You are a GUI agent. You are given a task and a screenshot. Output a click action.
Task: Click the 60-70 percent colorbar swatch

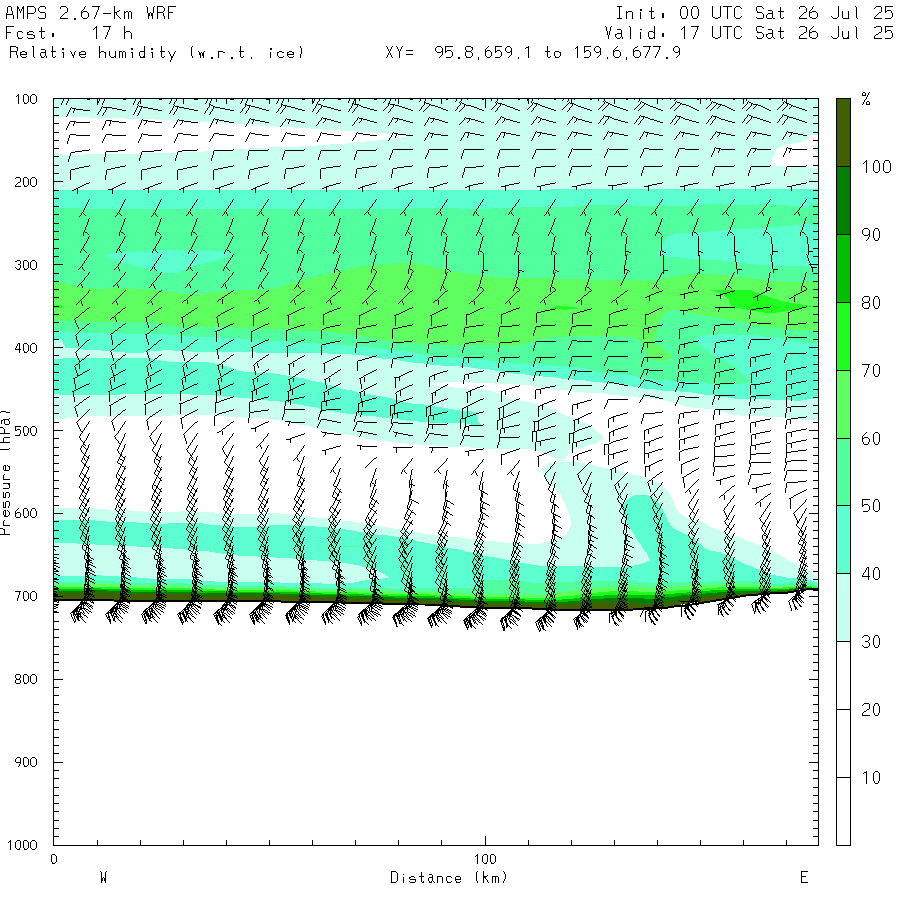843,404
